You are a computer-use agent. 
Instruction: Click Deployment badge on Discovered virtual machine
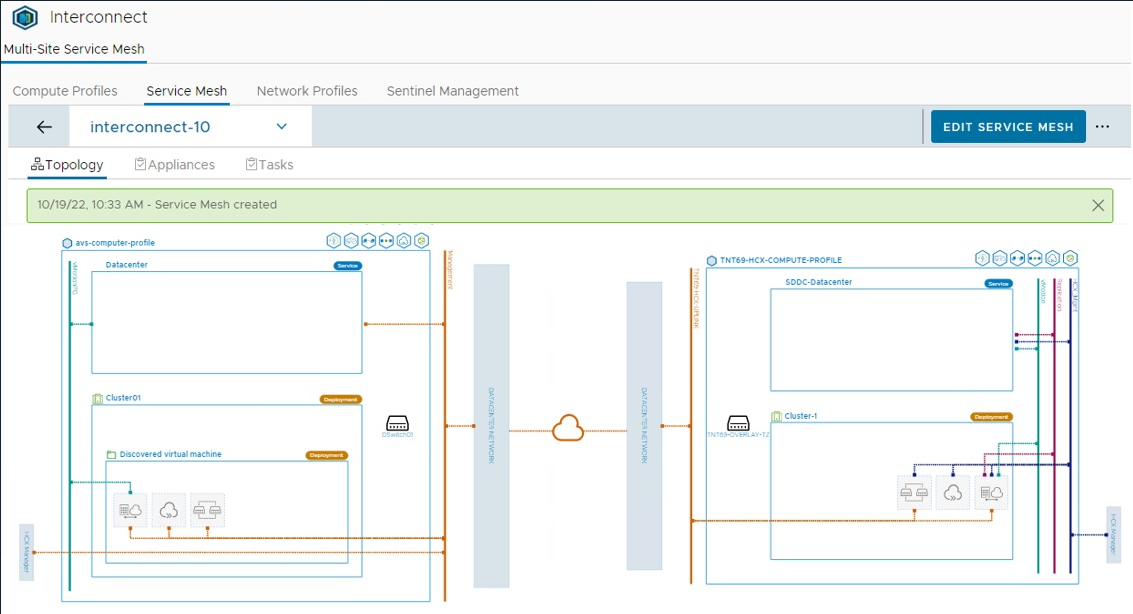[327, 455]
